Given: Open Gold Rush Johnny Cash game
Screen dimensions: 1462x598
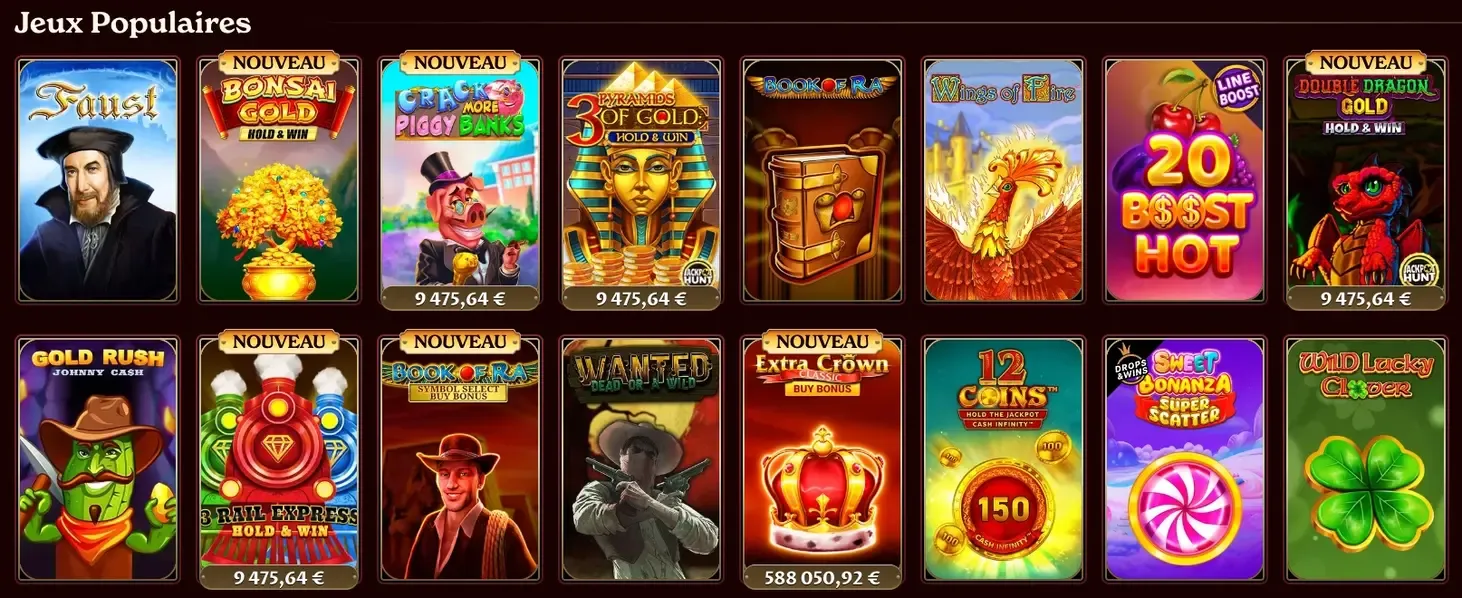Looking at the screenshot, I should 98,460.
